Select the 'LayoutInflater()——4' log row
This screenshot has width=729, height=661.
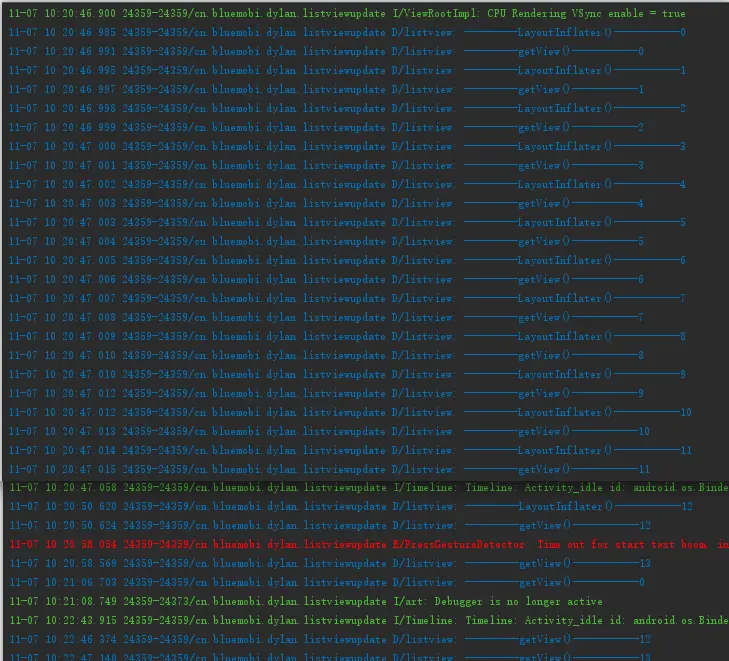click(347, 185)
